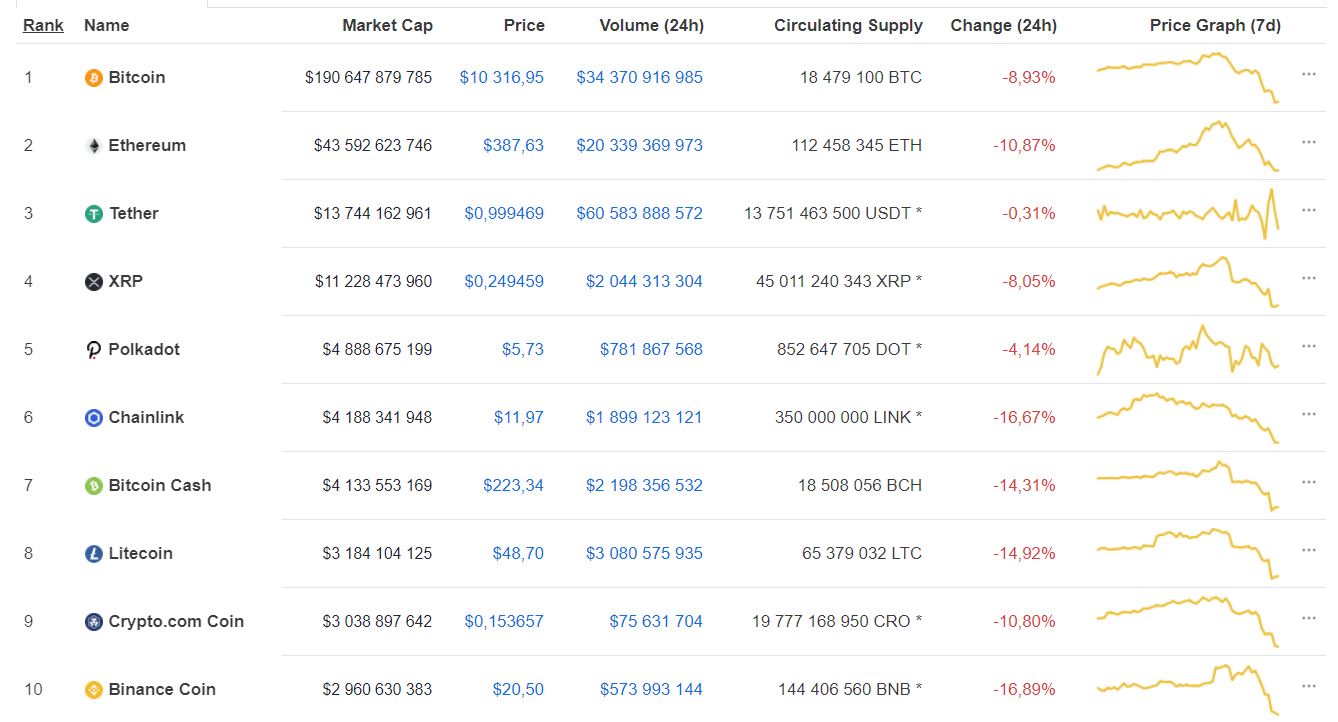Screen dimensions: 1338x722
Task: Open the Crypto.com Coin name link
Action: [x=176, y=621]
